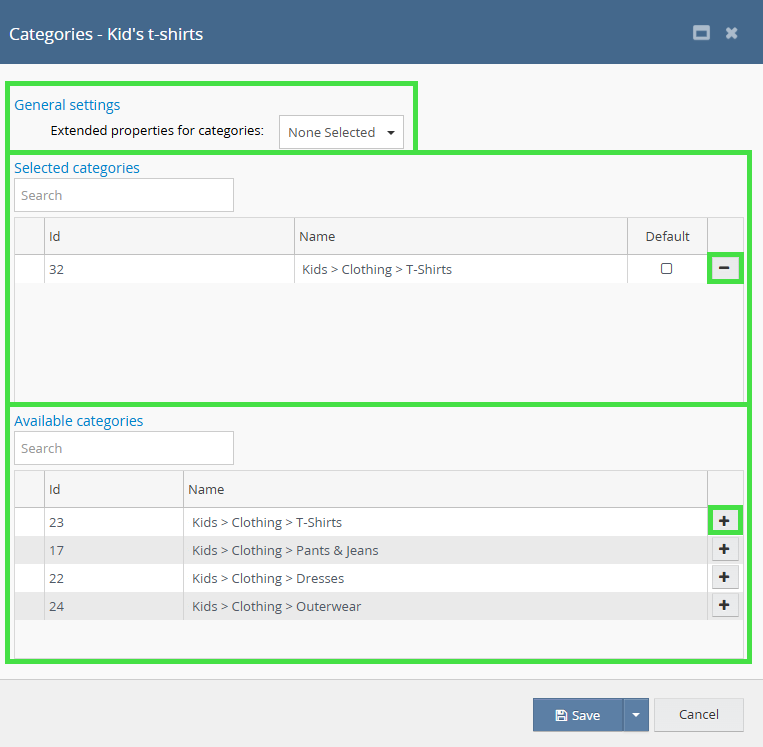Sort selected categories by Id header
763x747 pixels.
click(x=169, y=237)
